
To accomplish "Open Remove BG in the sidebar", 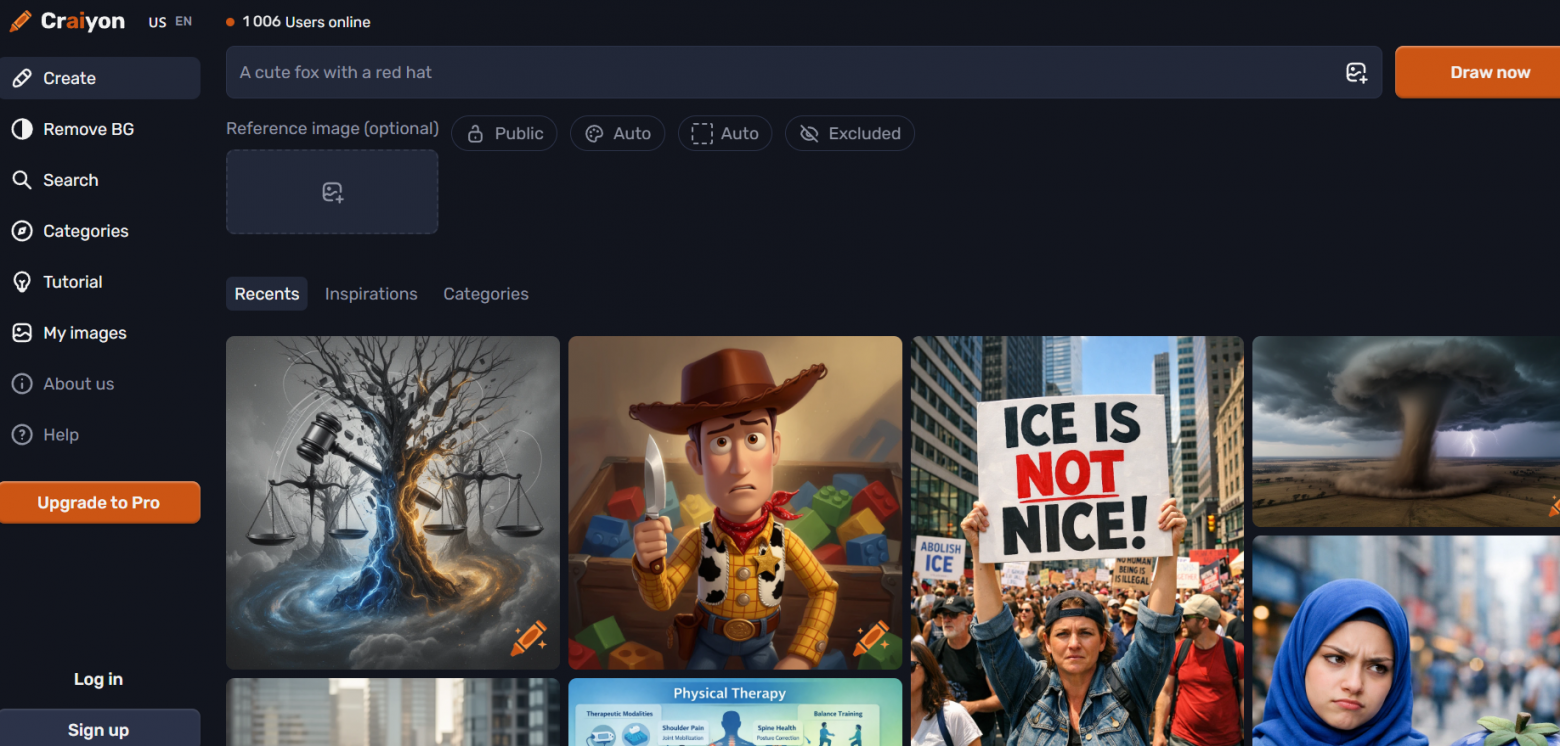I will point(100,129).
